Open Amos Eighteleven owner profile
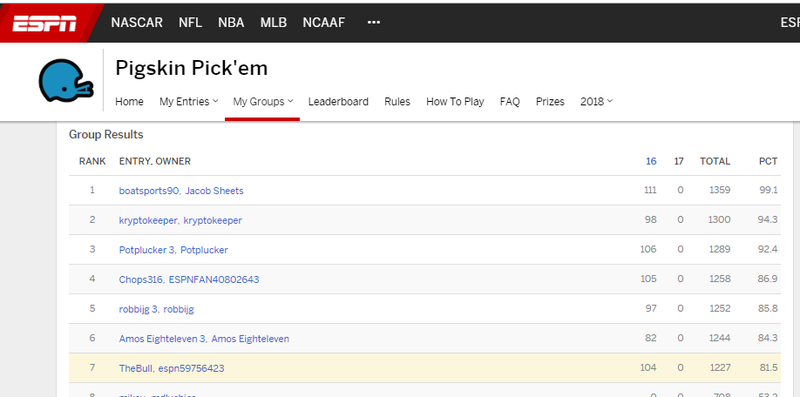The image size is (800, 397). [x=250, y=339]
